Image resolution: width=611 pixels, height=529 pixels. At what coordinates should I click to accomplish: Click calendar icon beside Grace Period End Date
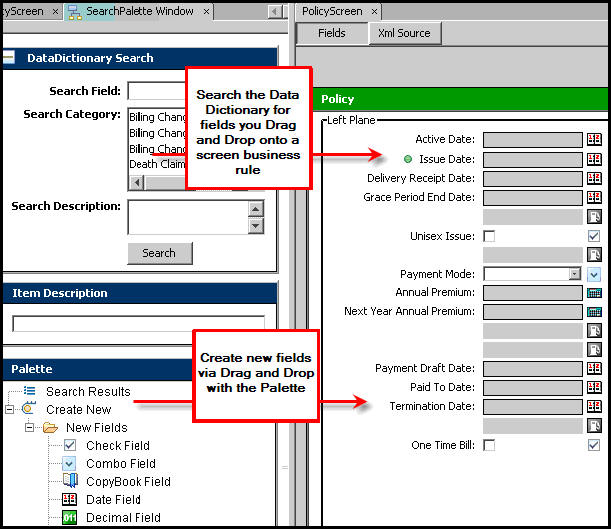pyautogui.click(x=594, y=197)
